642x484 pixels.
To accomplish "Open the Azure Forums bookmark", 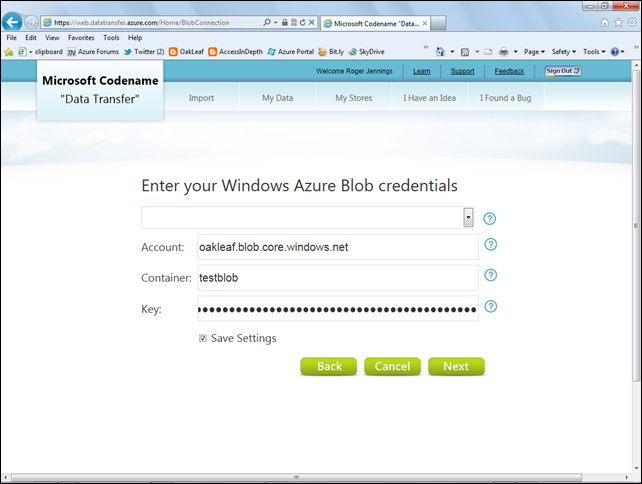I will click(93, 52).
